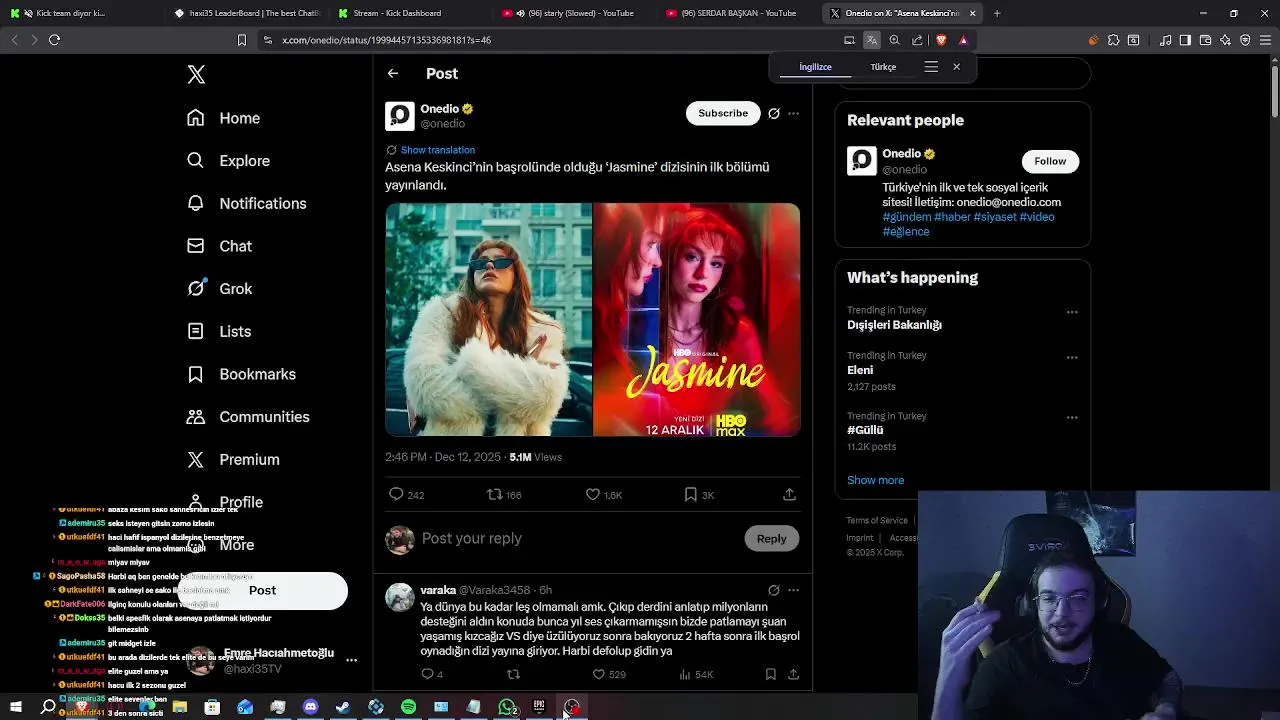Viewport: 1280px width, 720px height.
Task: Select Türkçe in translate popup
Action: point(883,67)
